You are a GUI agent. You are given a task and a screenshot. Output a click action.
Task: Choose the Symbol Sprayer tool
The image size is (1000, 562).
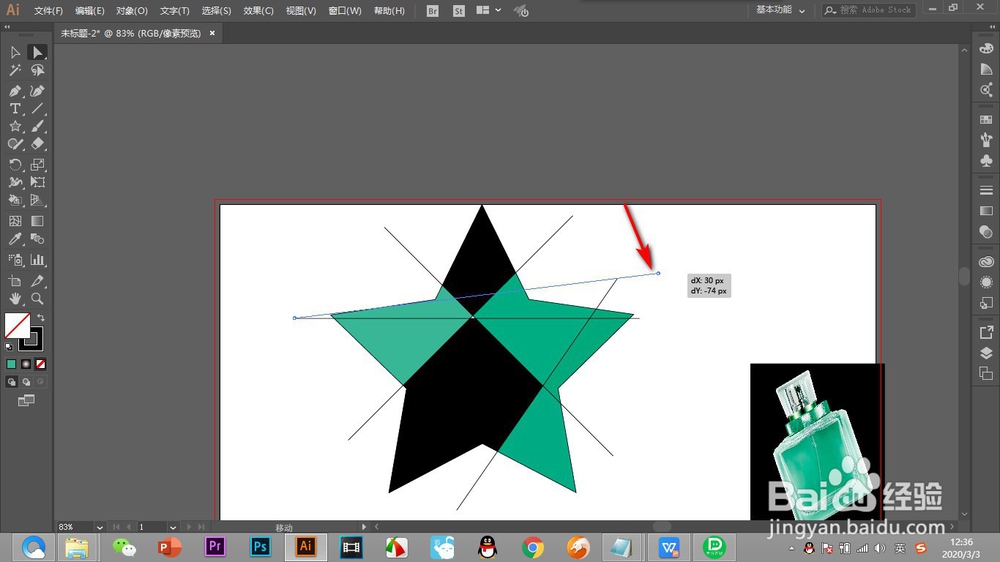pos(15,260)
